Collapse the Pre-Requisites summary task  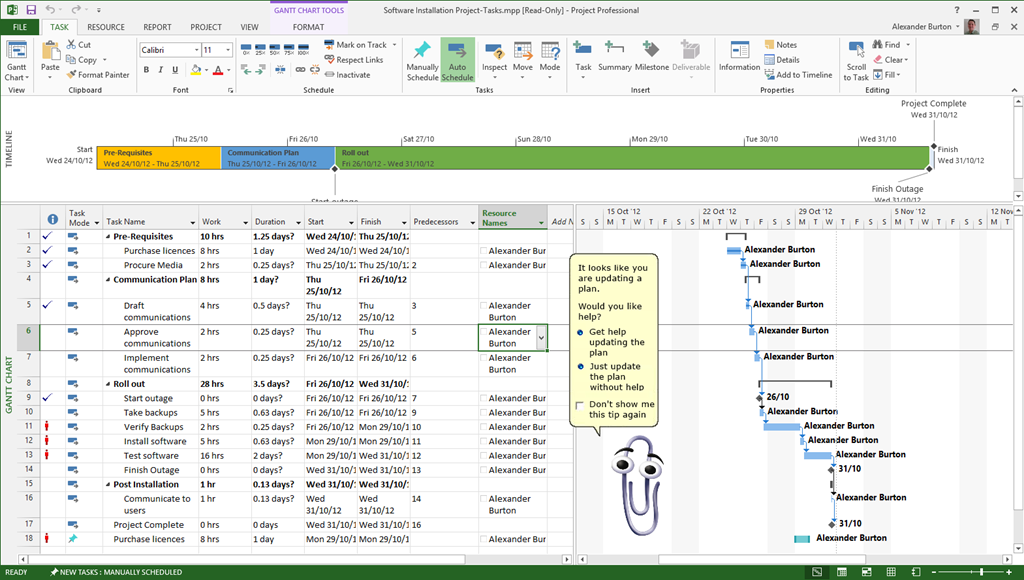pyautogui.click(x=108, y=236)
